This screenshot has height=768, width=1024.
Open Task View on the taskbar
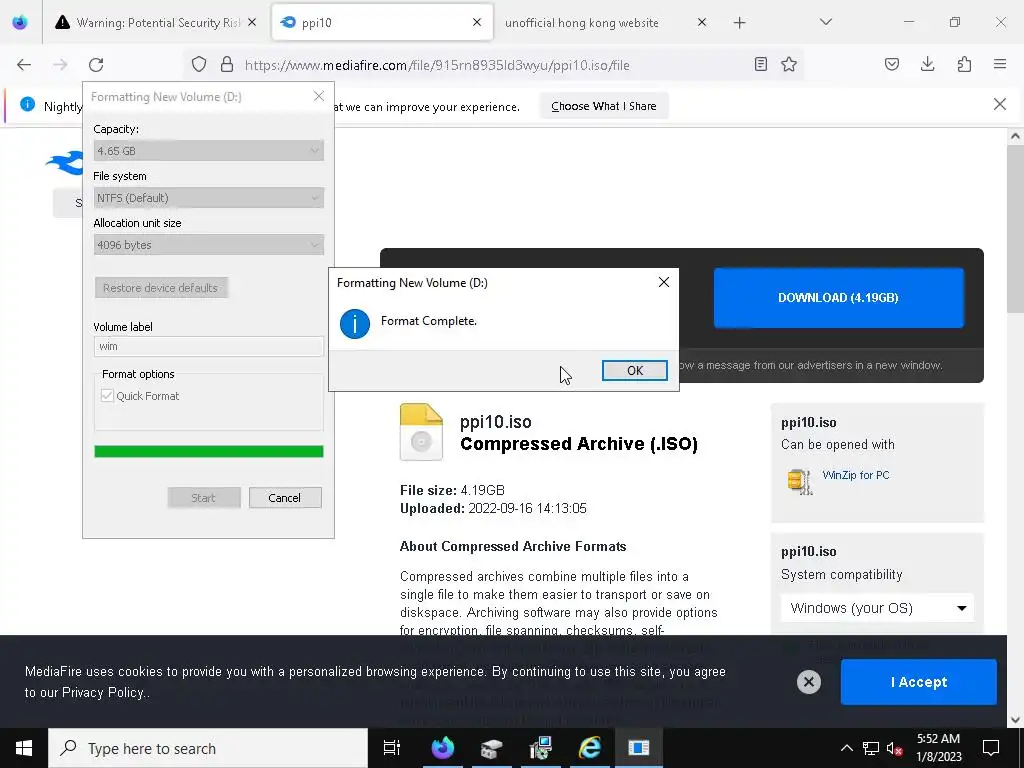pyautogui.click(x=392, y=748)
